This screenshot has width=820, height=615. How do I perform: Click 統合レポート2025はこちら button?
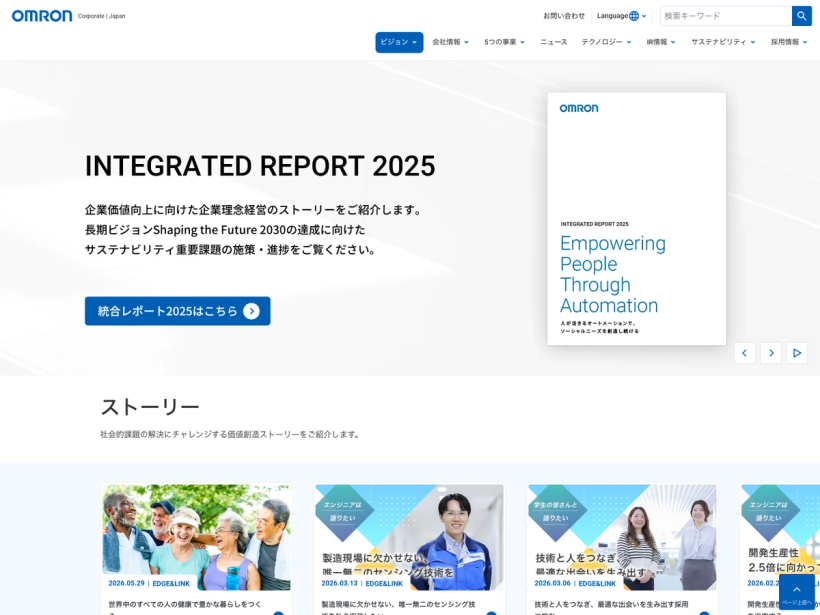coord(177,311)
